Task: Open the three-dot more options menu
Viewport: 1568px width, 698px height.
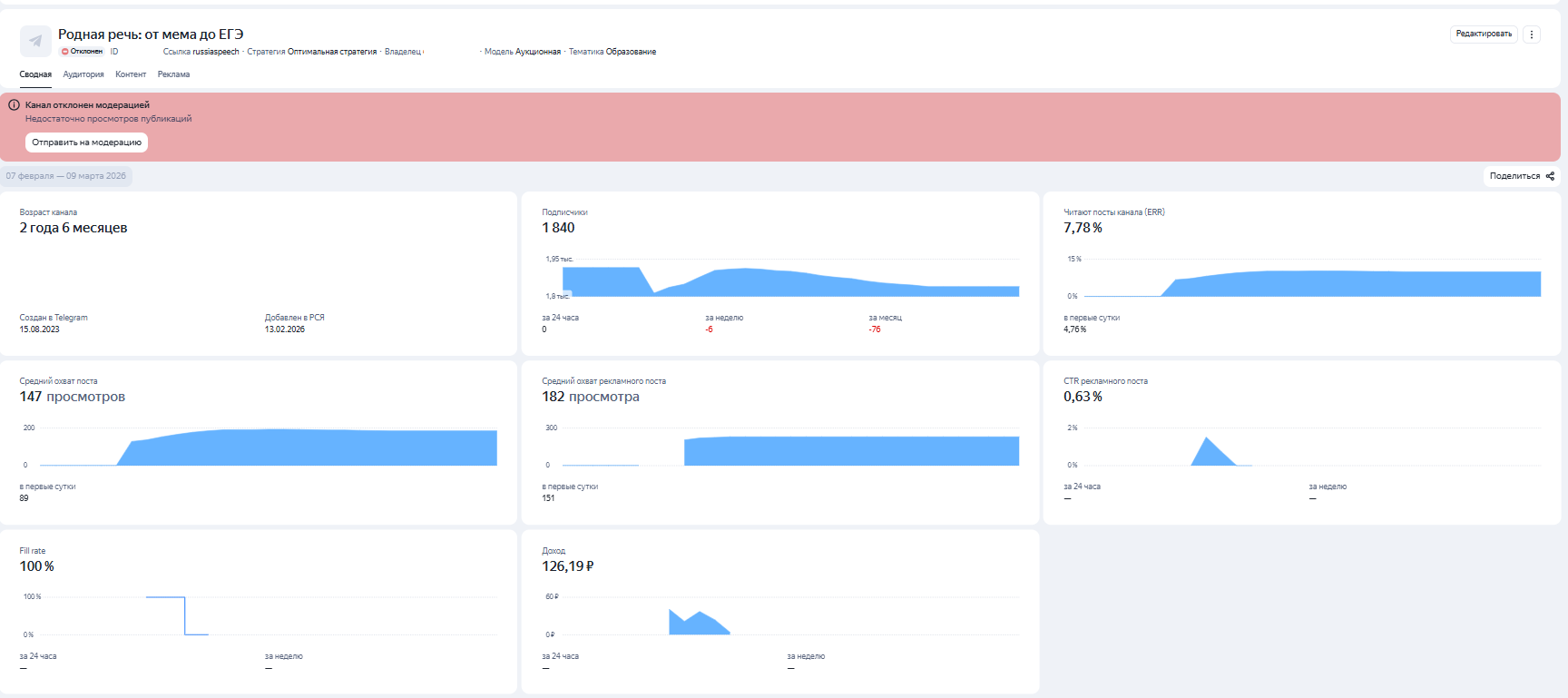Action: 1532,34
